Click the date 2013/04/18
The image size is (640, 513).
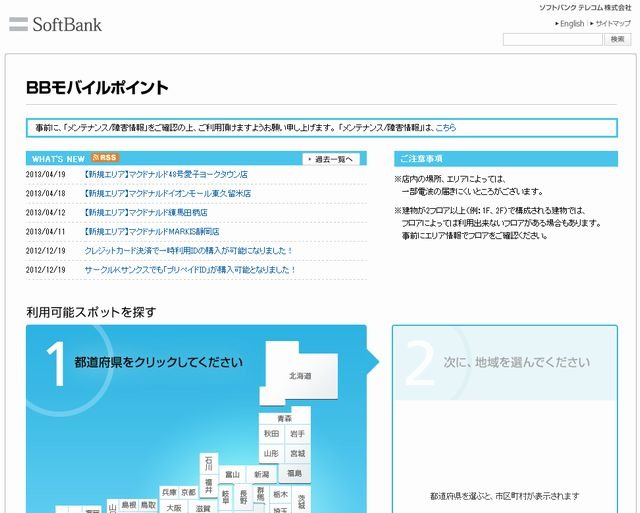pyautogui.click(x=45, y=193)
